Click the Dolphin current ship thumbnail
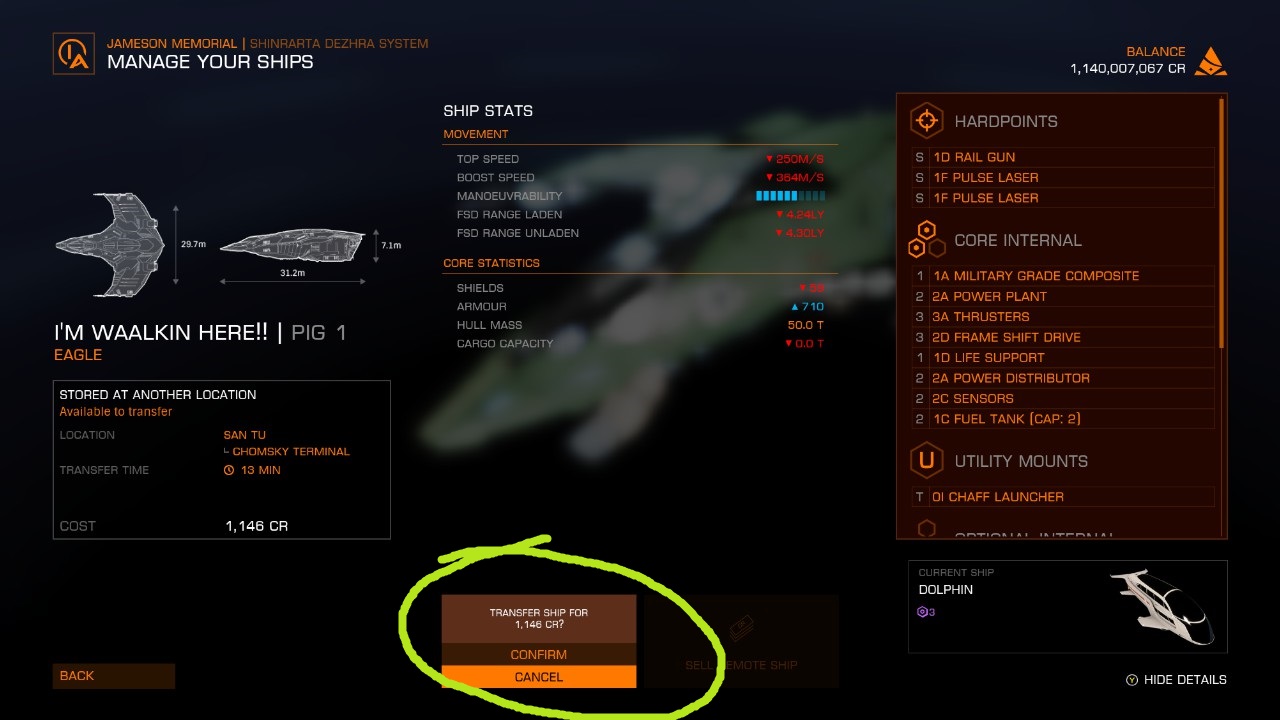Viewport: 1280px width, 720px height. point(1163,606)
